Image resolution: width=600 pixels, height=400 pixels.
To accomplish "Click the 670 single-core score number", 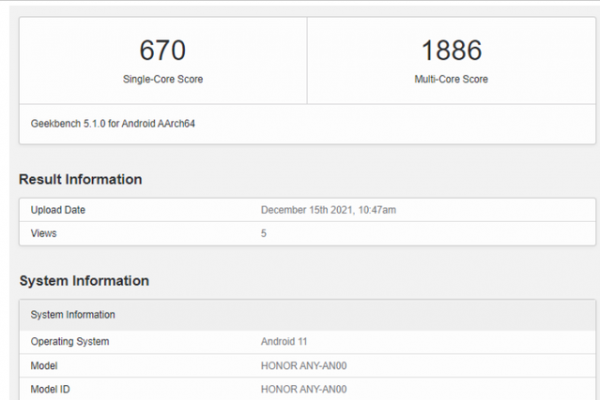I will point(163,50).
